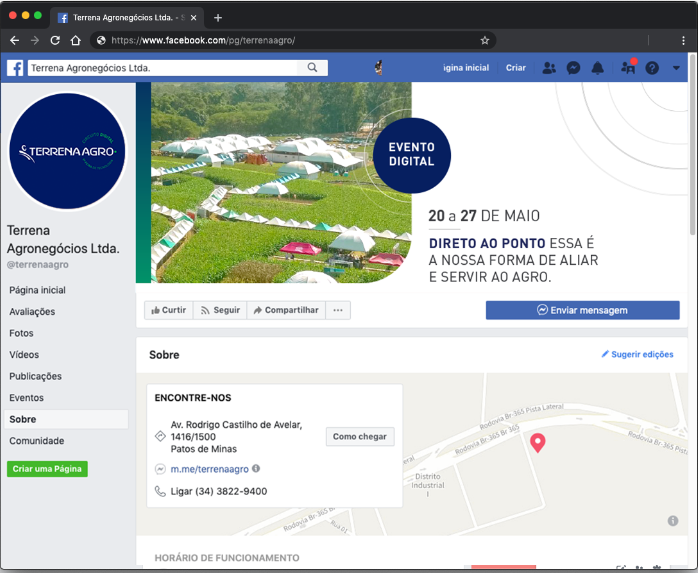Viewport: 698px width, 573px height.
Task: Open Comunidade in the sidebar
Action: click(x=37, y=441)
